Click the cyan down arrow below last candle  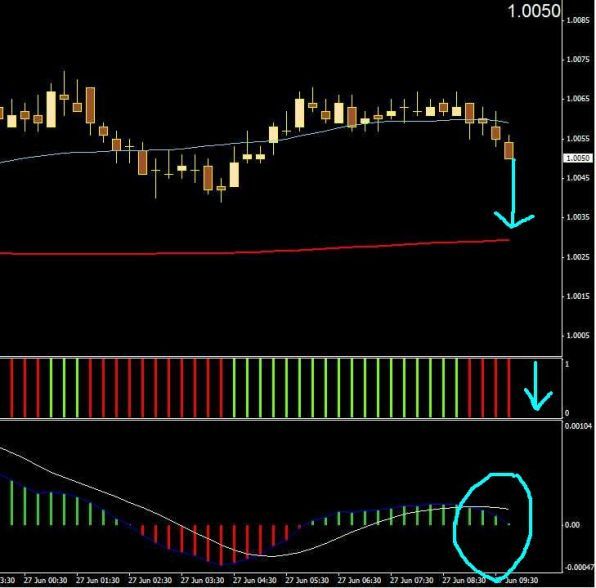514,194
